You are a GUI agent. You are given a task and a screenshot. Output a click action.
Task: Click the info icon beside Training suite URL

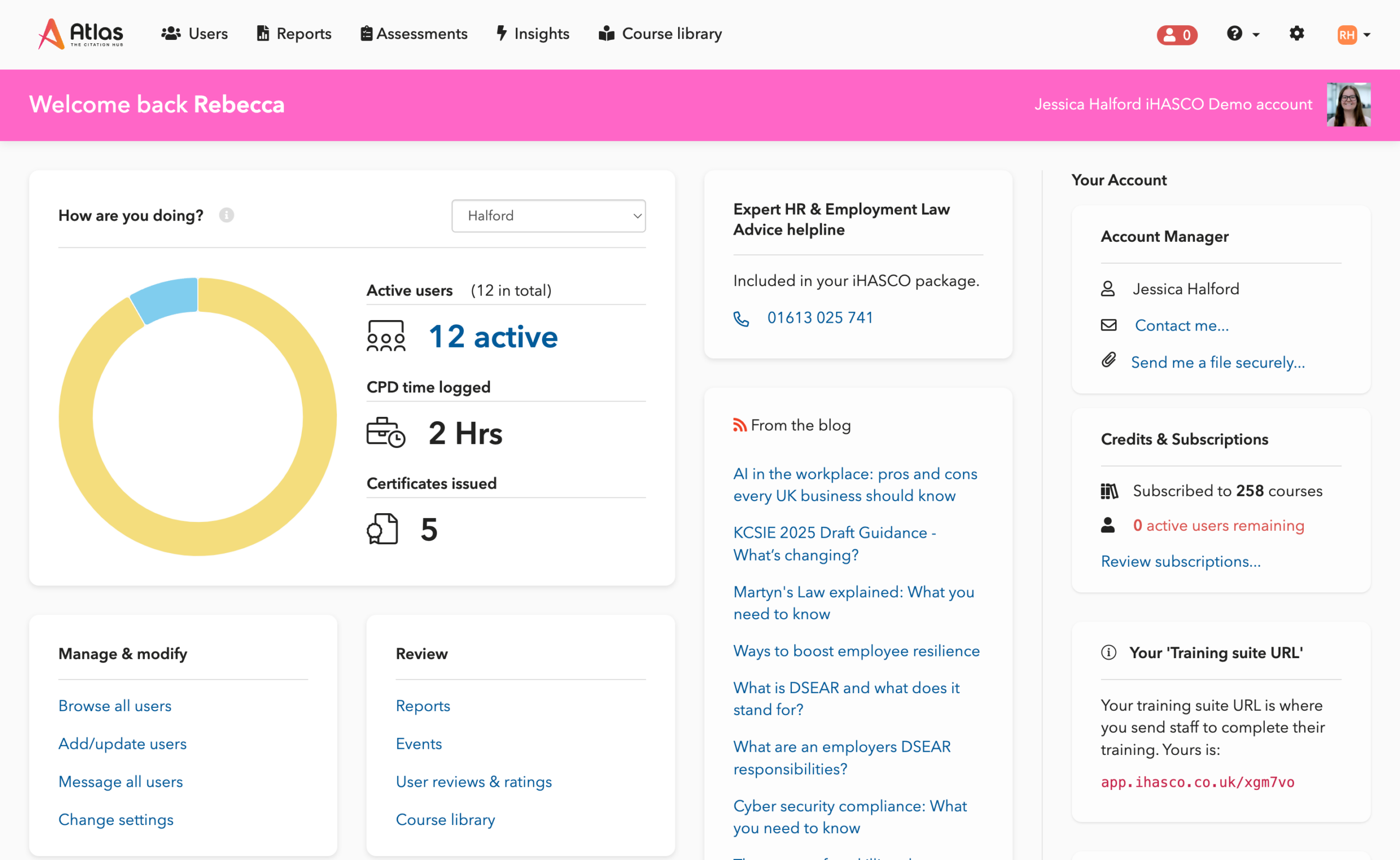[x=1108, y=652]
